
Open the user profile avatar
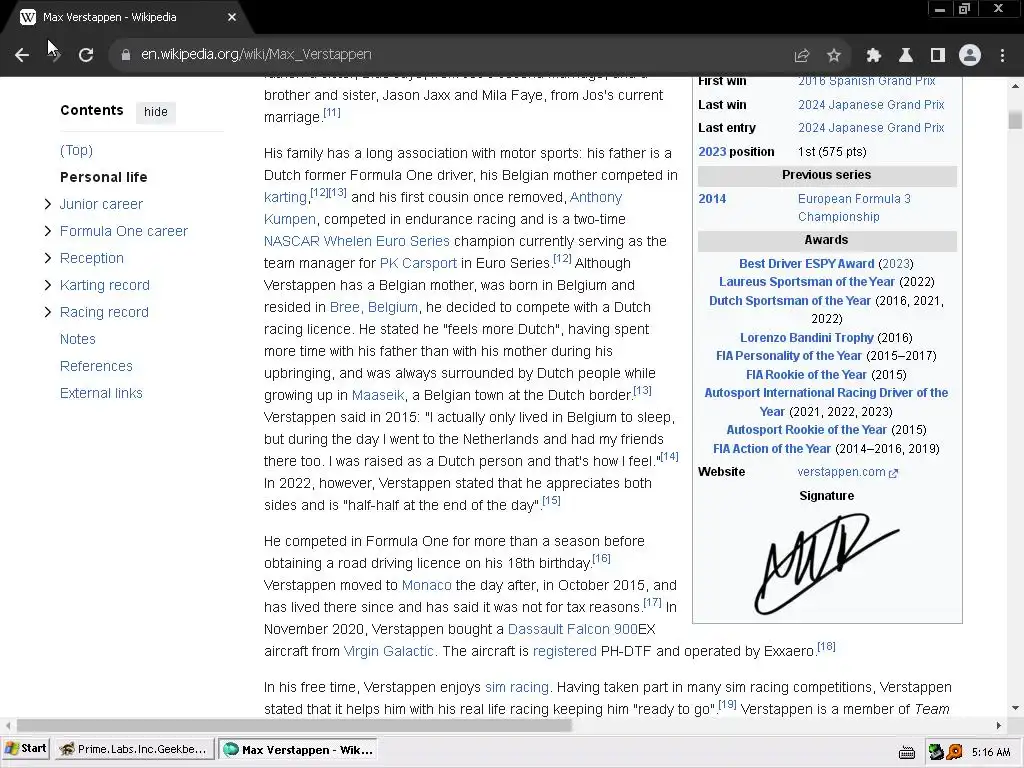970,56
